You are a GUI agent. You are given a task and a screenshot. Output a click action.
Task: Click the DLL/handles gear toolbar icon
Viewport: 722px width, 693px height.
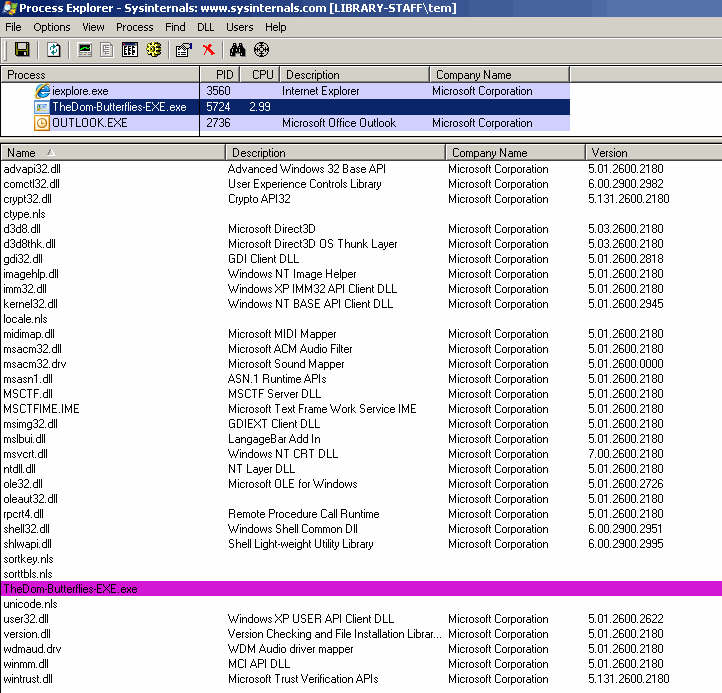[154, 50]
